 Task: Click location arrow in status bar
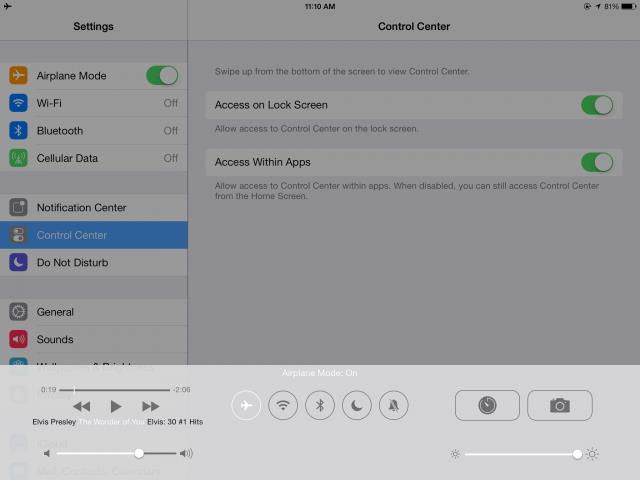point(598,7)
